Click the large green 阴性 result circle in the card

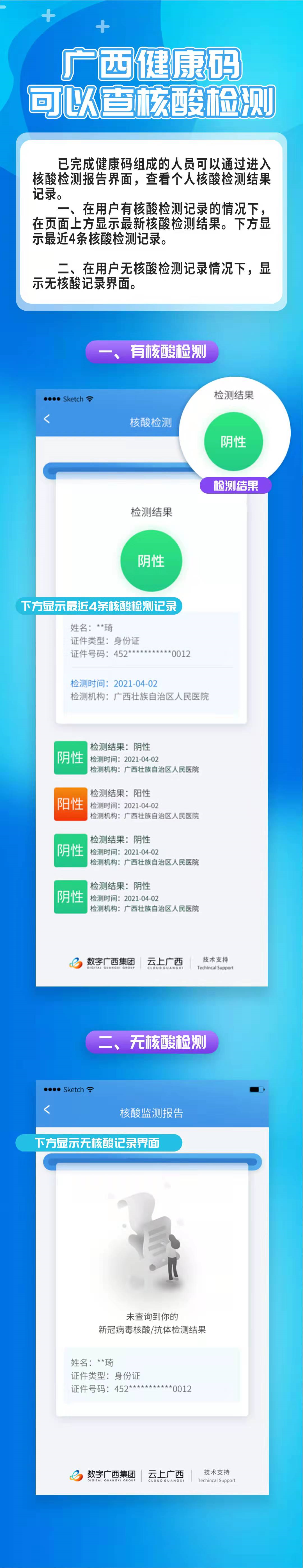click(x=151, y=561)
